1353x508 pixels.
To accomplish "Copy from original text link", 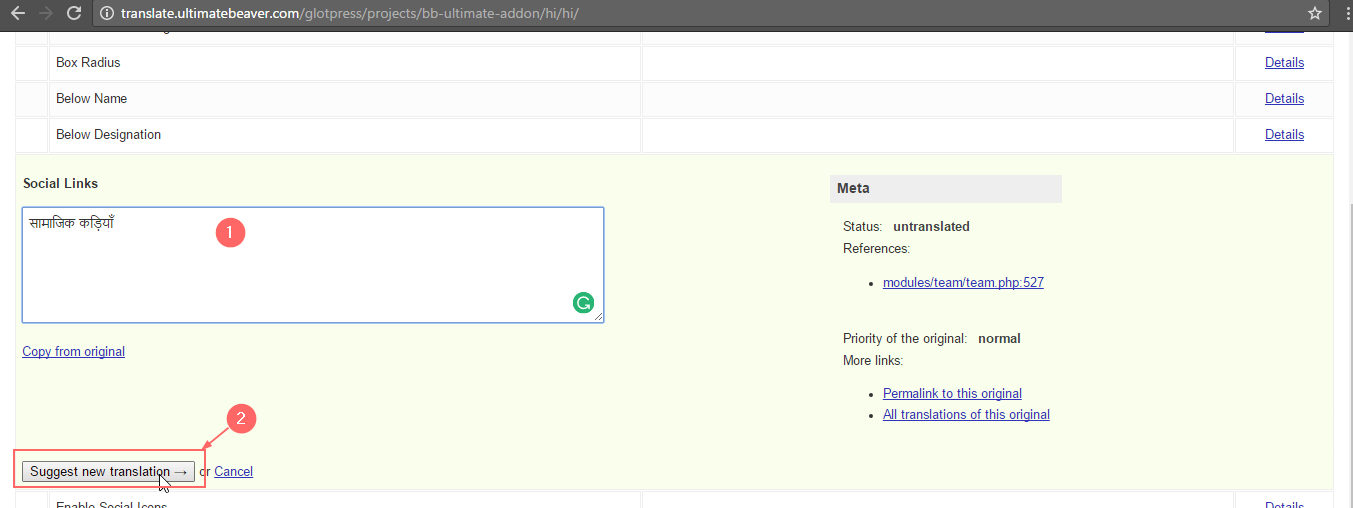I will tap(73, 351).
